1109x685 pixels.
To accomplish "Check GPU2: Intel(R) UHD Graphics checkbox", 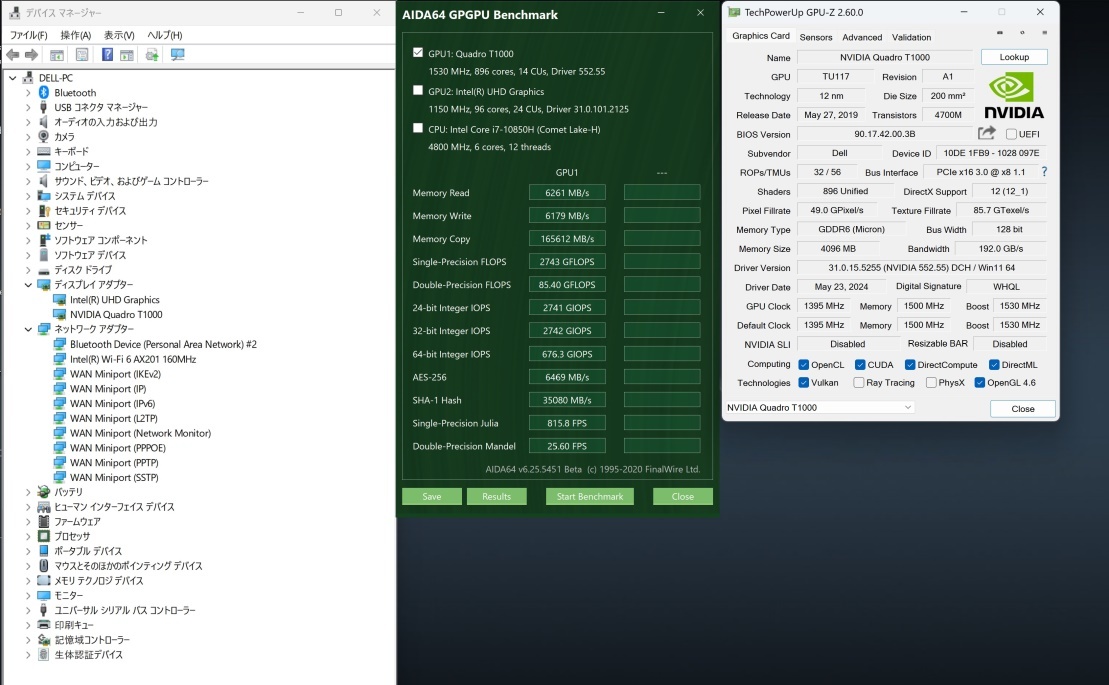I will pos(418,90).
